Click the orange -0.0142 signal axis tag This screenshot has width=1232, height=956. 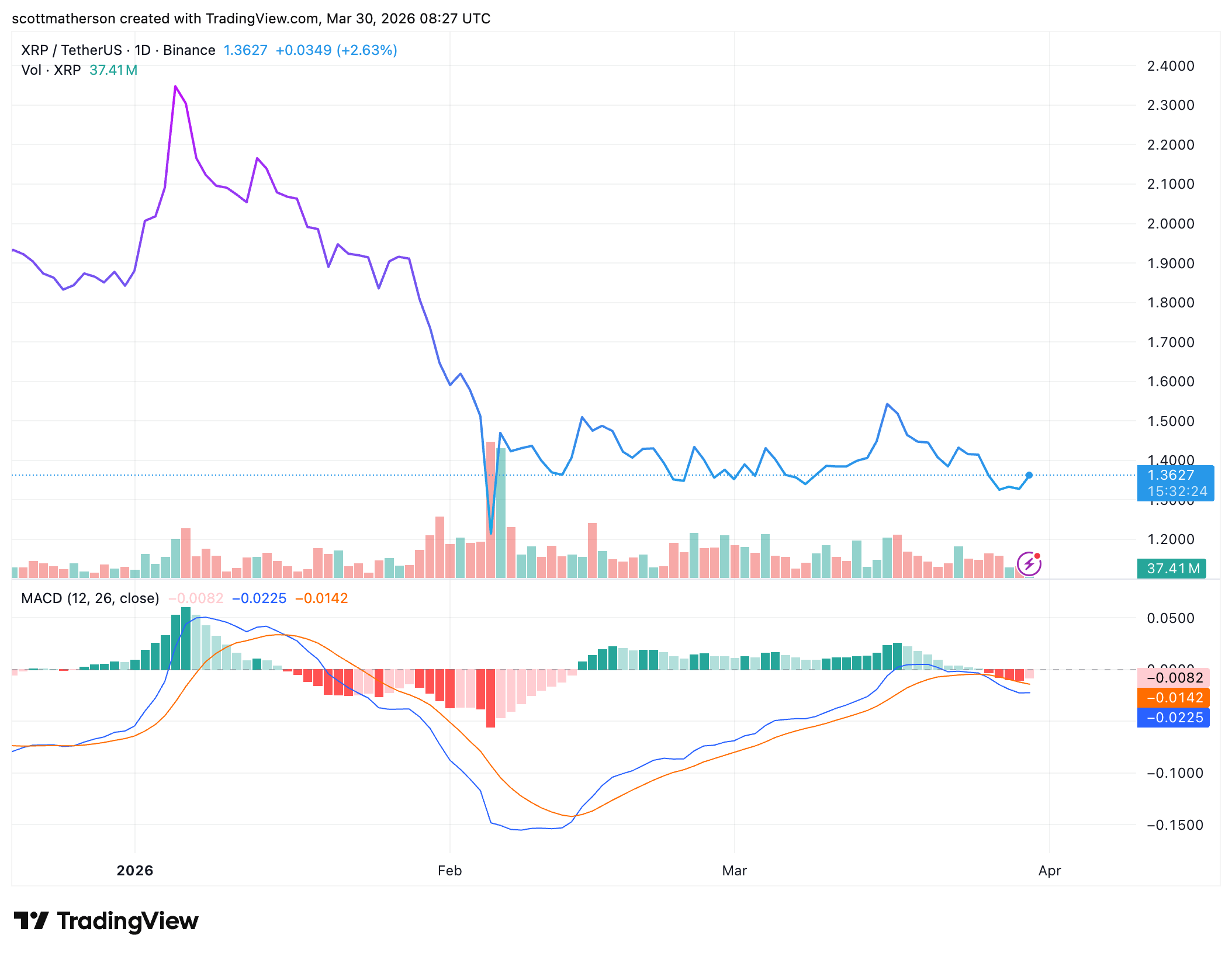pos(1174,698)
